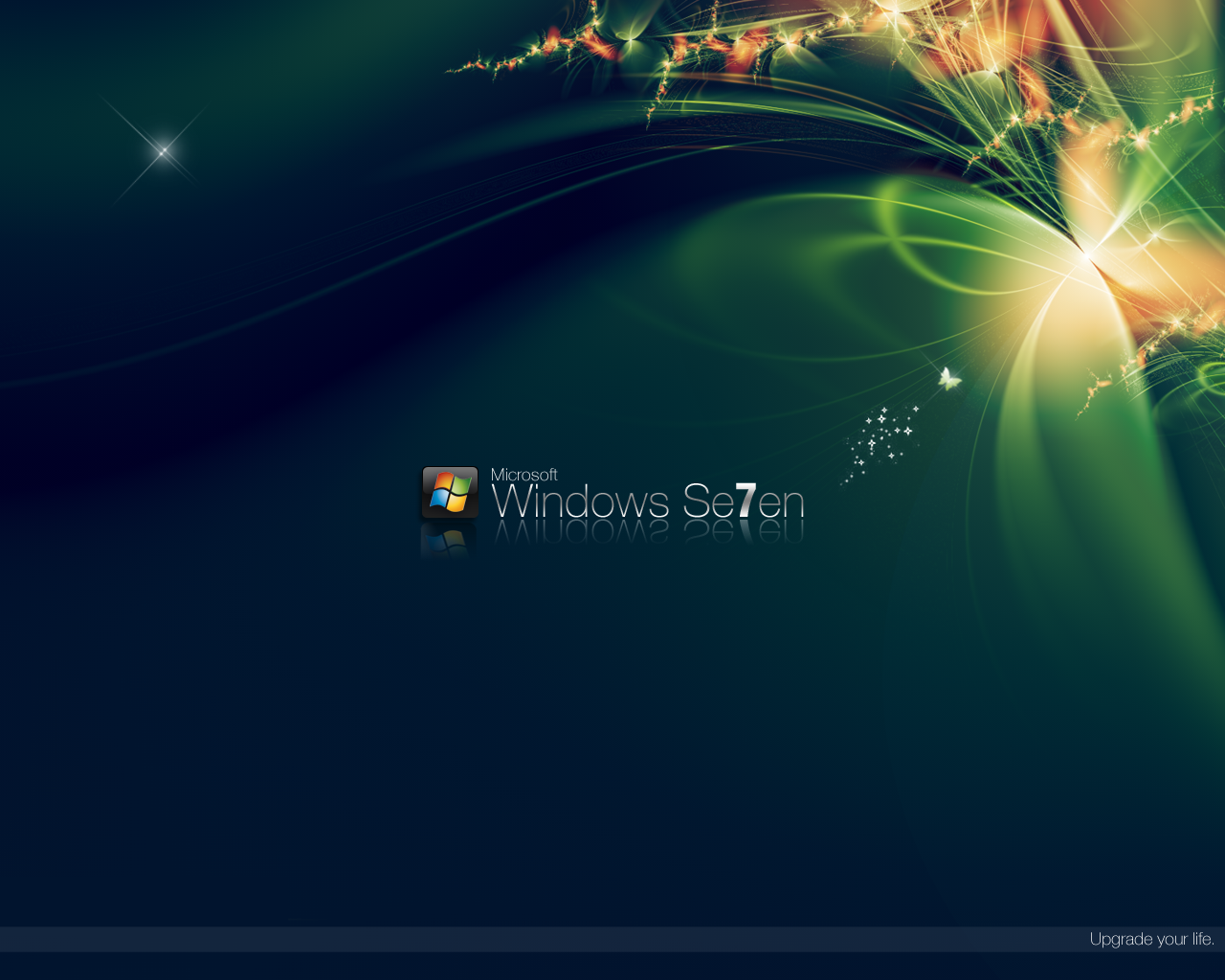Click the Windows flag logo icon
The image size is (1225, 980).
[450, 493]
